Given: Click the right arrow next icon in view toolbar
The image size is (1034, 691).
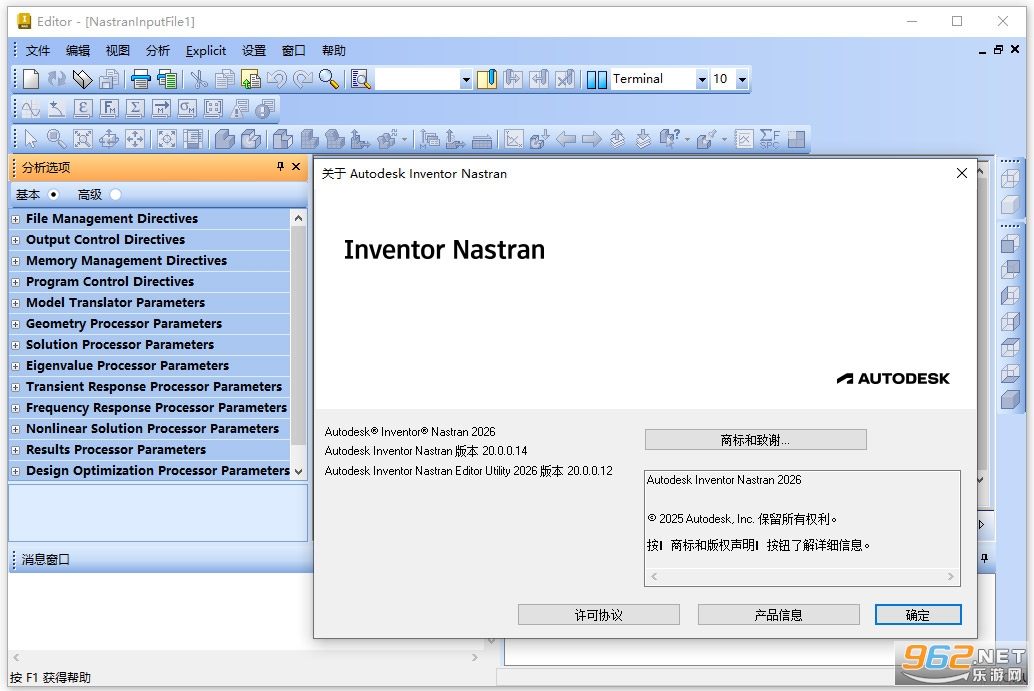Looking at the screenshot, I should (592, 138).
